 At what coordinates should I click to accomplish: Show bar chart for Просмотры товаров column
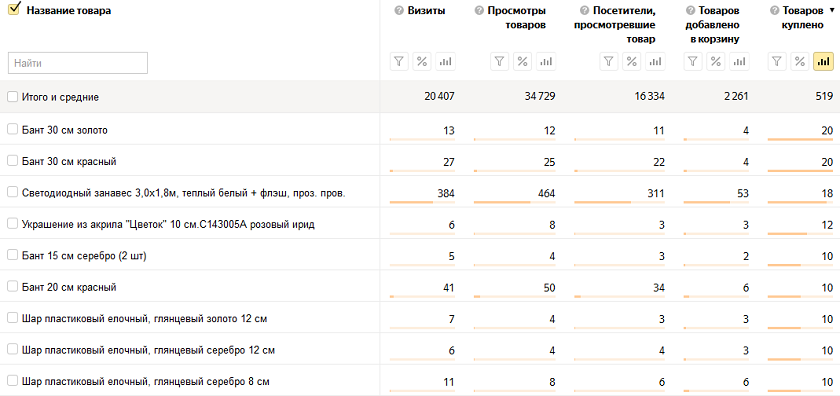click(546, 62)
